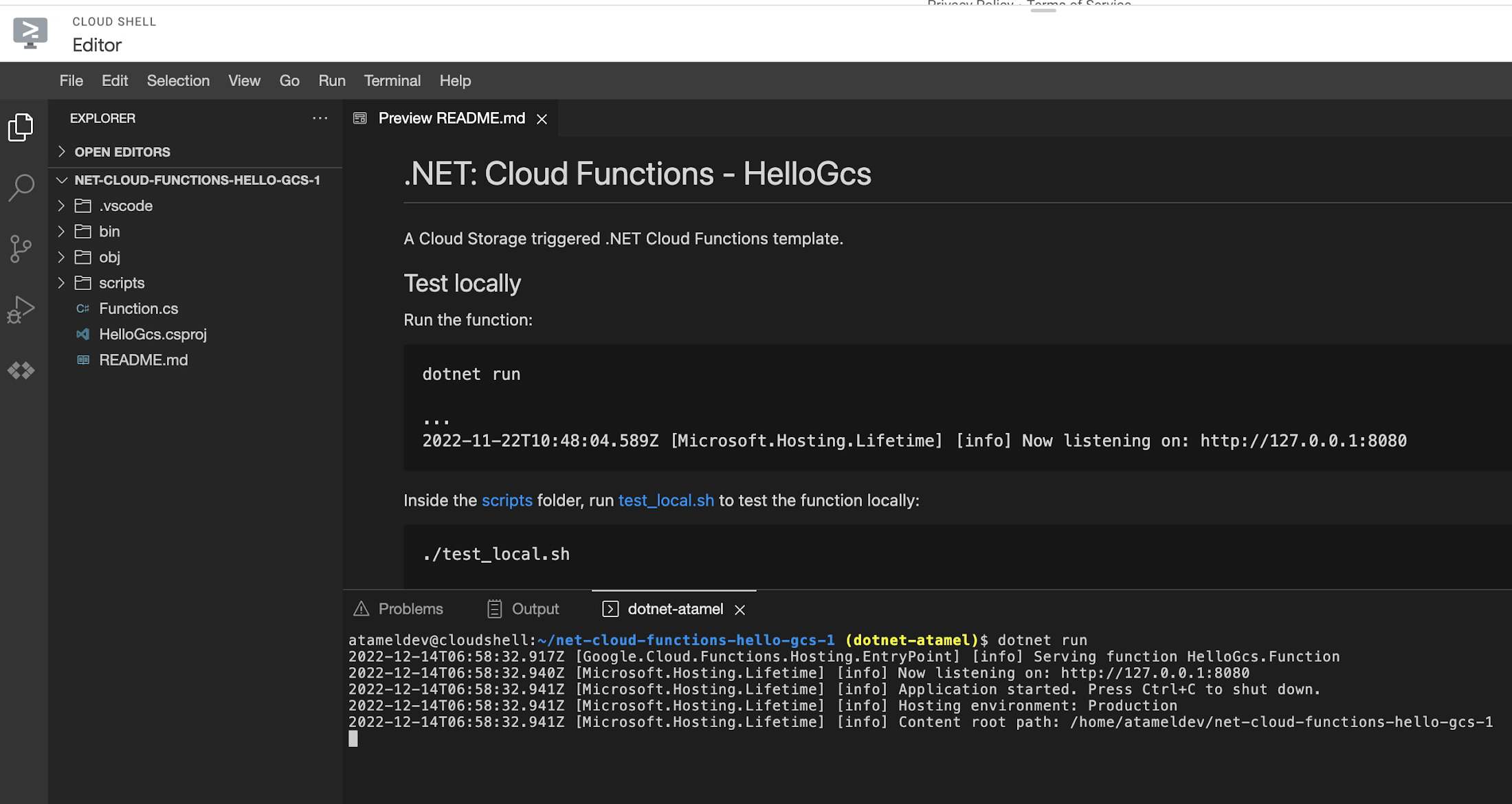Click the test_local.sh hyperlink in README
The height and width of the screenshot is (804, 1512).
(x=665, y=500)
